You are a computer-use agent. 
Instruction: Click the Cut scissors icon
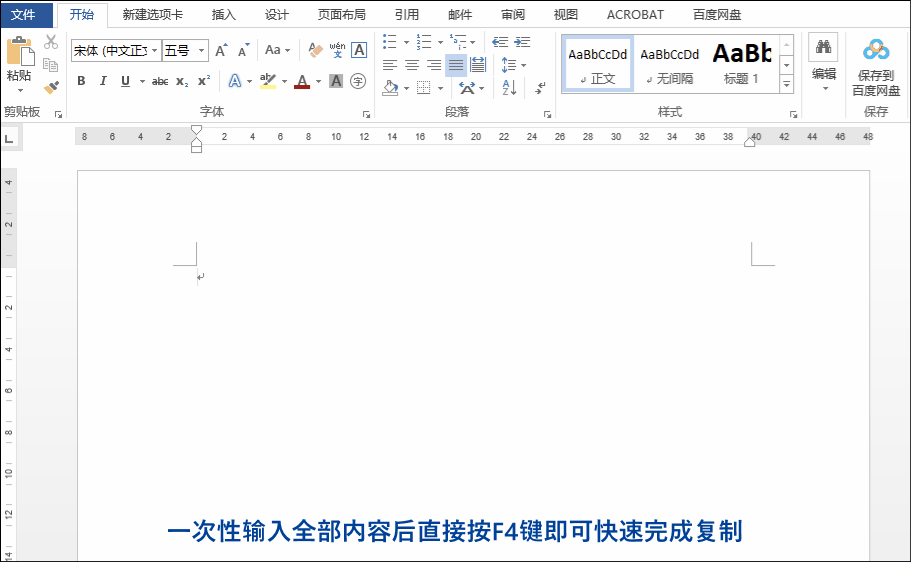pyautogui.click(x=51, y=42)
